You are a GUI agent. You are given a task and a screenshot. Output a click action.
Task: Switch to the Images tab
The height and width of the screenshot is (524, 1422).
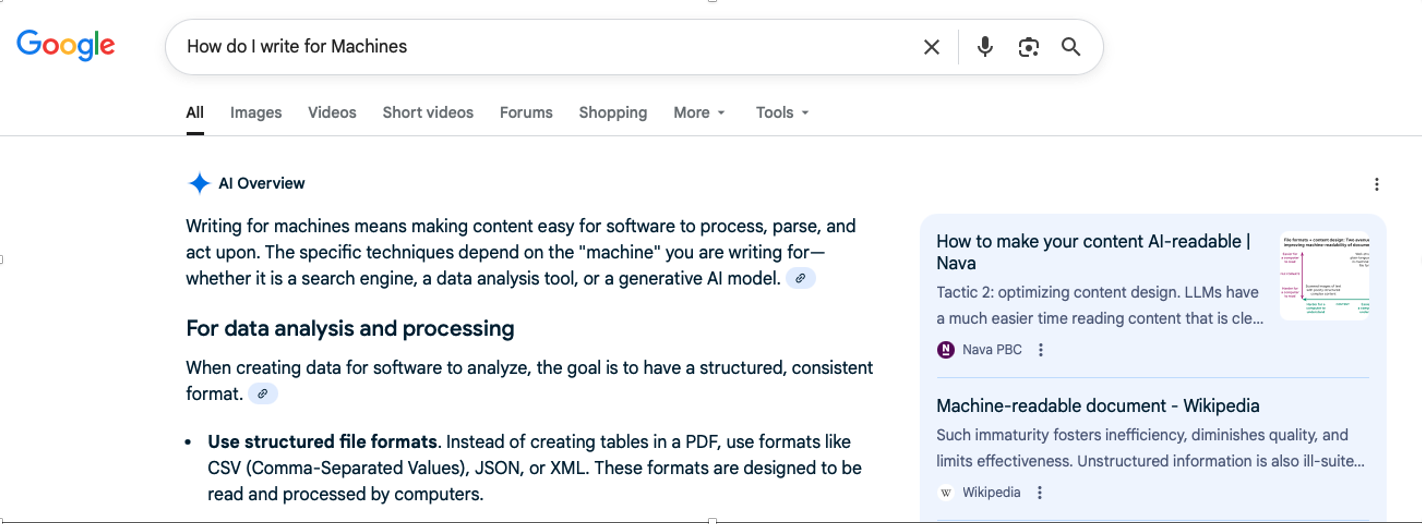pos(256,113)
